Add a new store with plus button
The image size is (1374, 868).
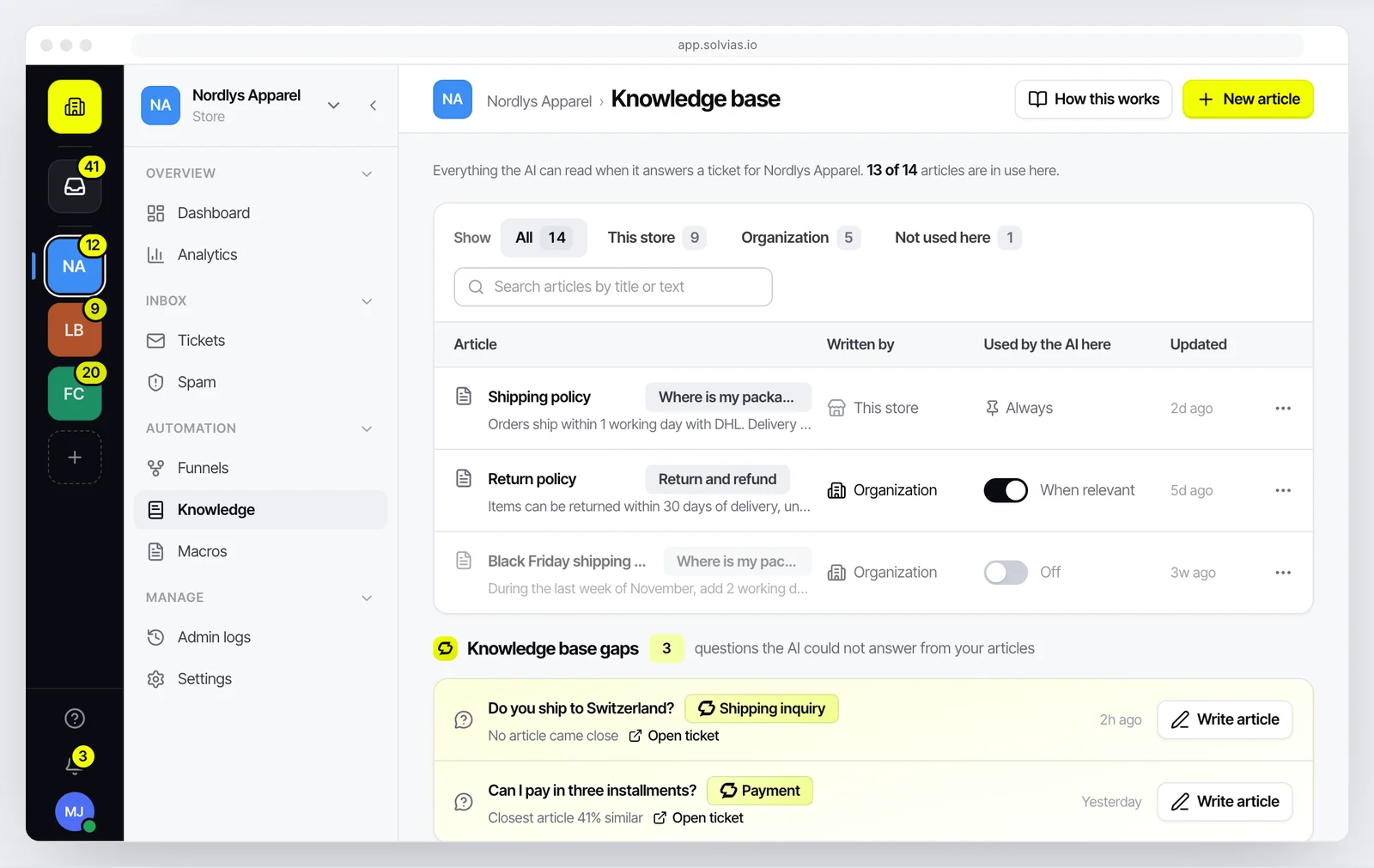coord(75,458)
